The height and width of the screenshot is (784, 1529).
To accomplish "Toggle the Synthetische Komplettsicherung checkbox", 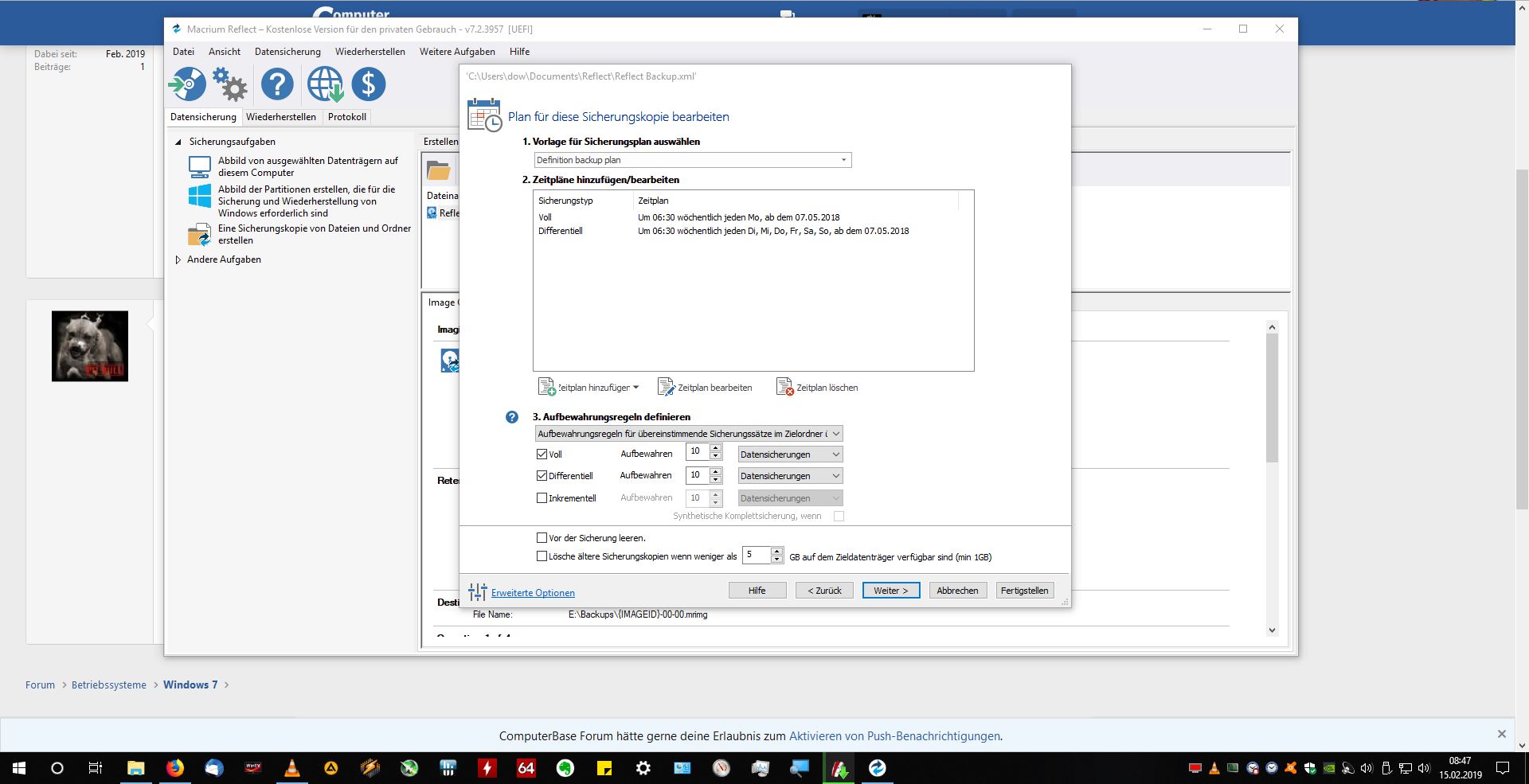I will (x=839, y=516).
